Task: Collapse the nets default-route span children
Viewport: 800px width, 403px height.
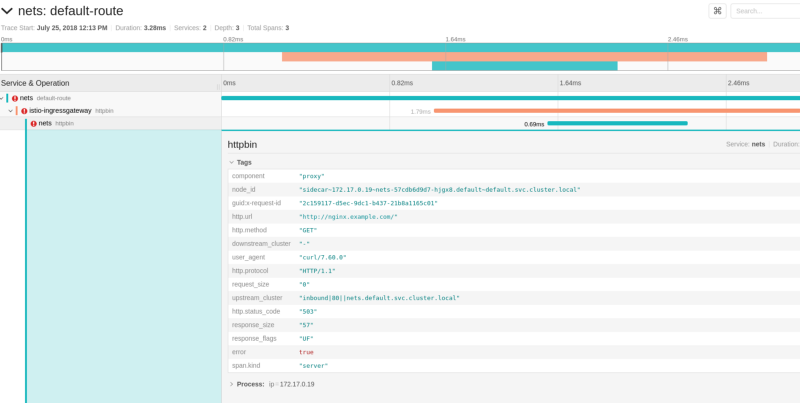Action: pyautogui.click(x=3, y=98)
